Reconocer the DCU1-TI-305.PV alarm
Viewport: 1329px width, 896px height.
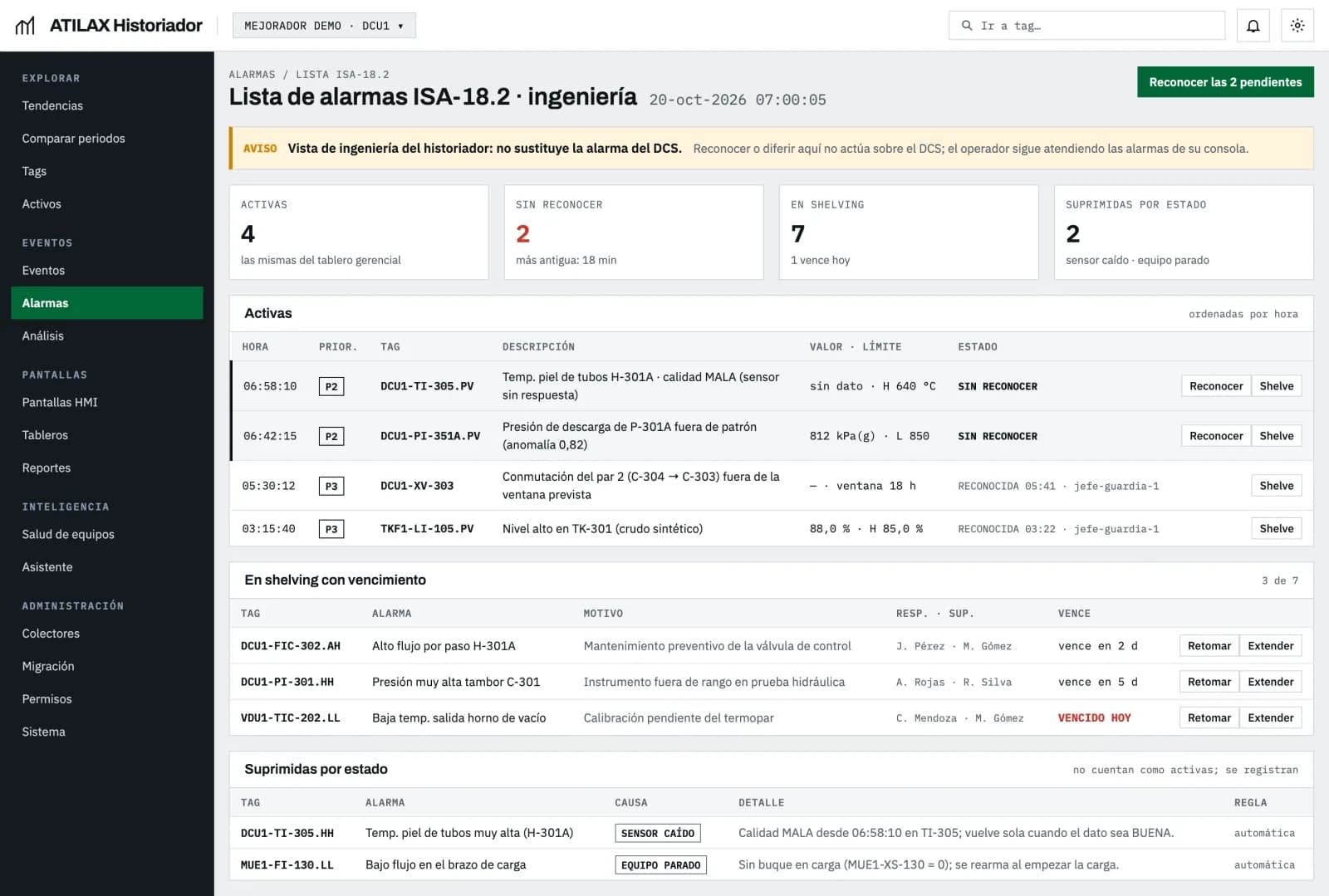point(1216,386)
